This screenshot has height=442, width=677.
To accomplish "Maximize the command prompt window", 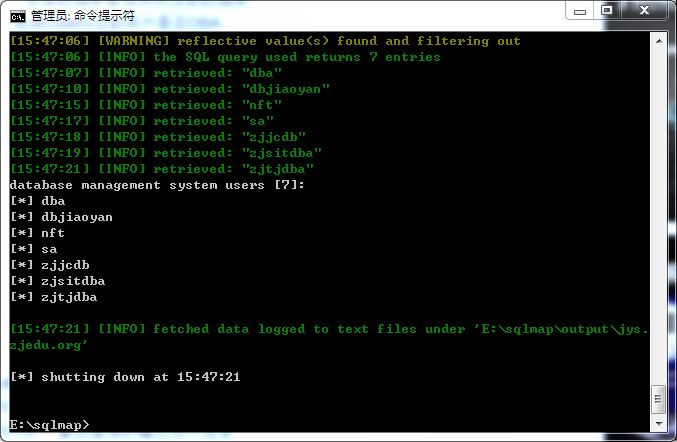I will coord(607,10).
